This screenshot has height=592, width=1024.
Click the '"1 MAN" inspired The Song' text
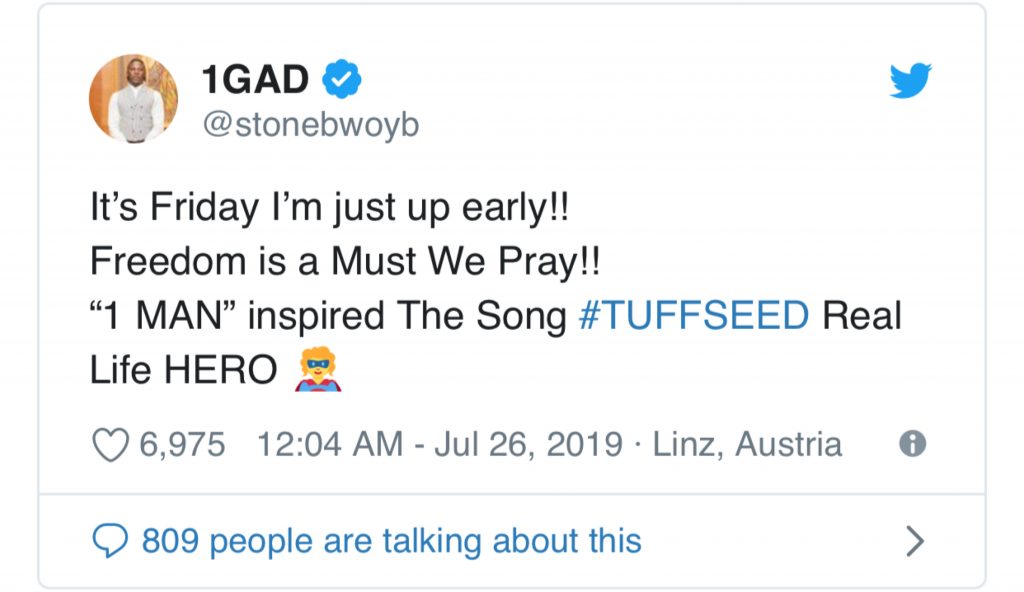click(x=328, y=316)
